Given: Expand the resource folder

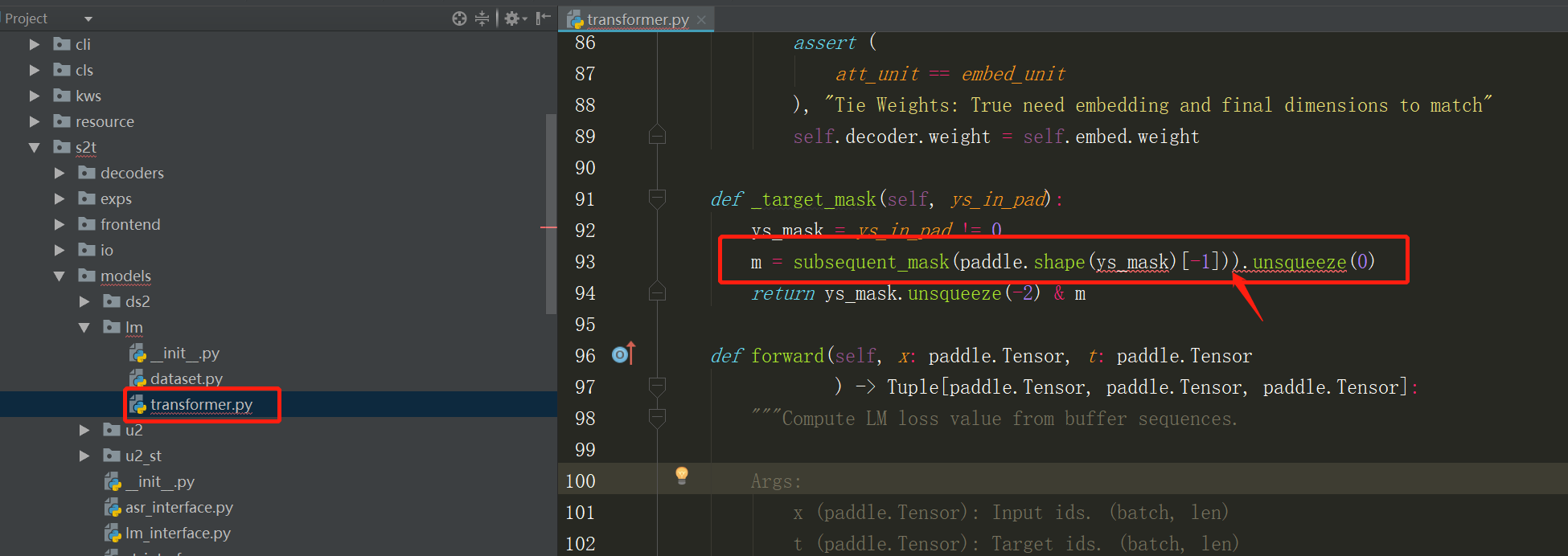Looking at the screenshot, I should 35,121.
